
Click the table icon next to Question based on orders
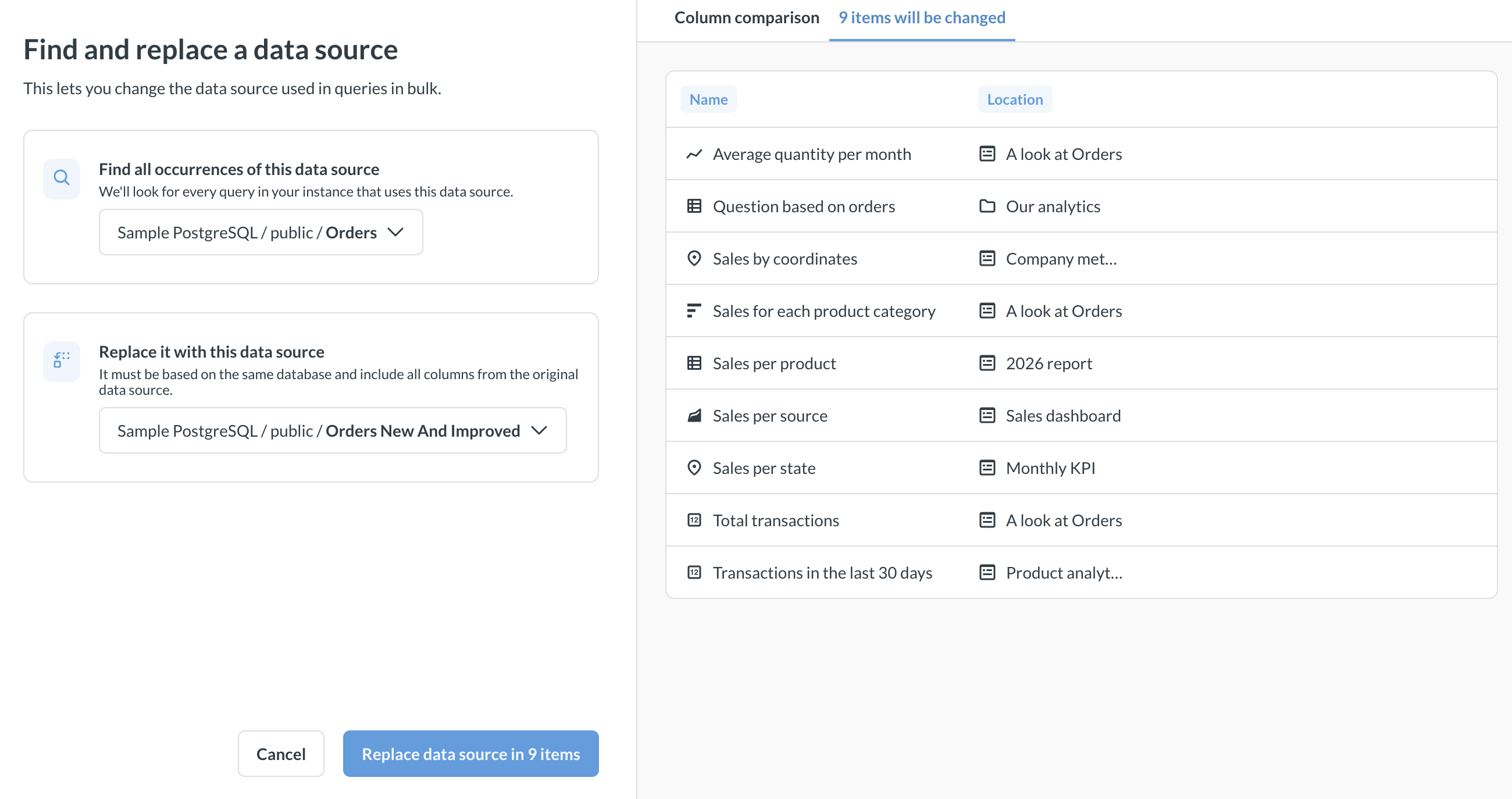tap(694, 206)
